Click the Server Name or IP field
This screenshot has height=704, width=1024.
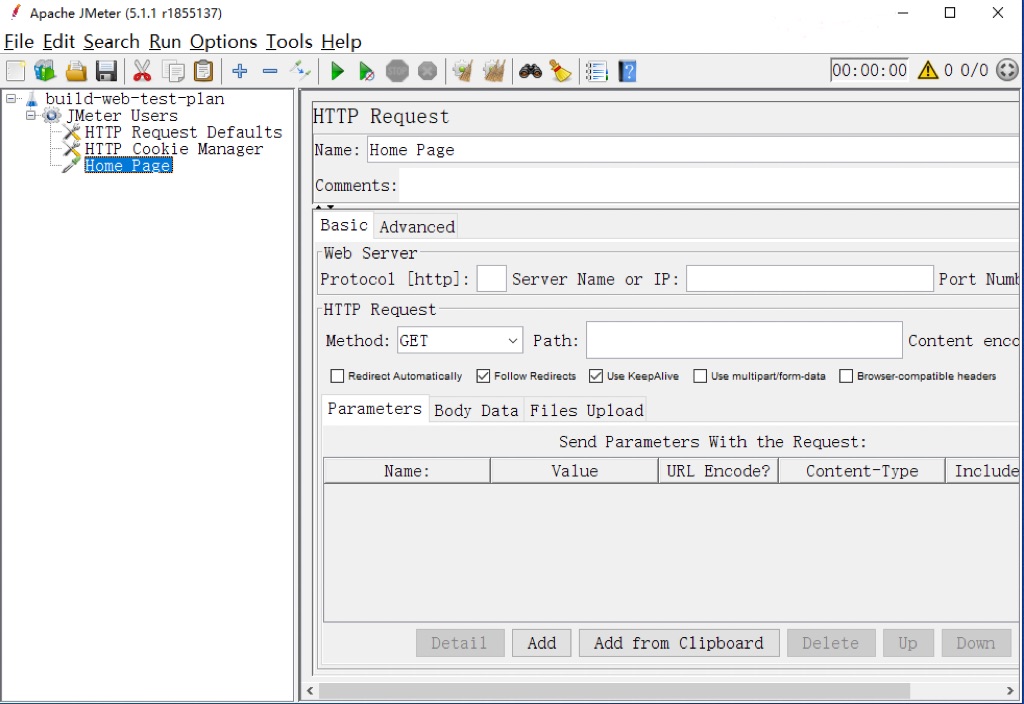click(x=809, y=279)
